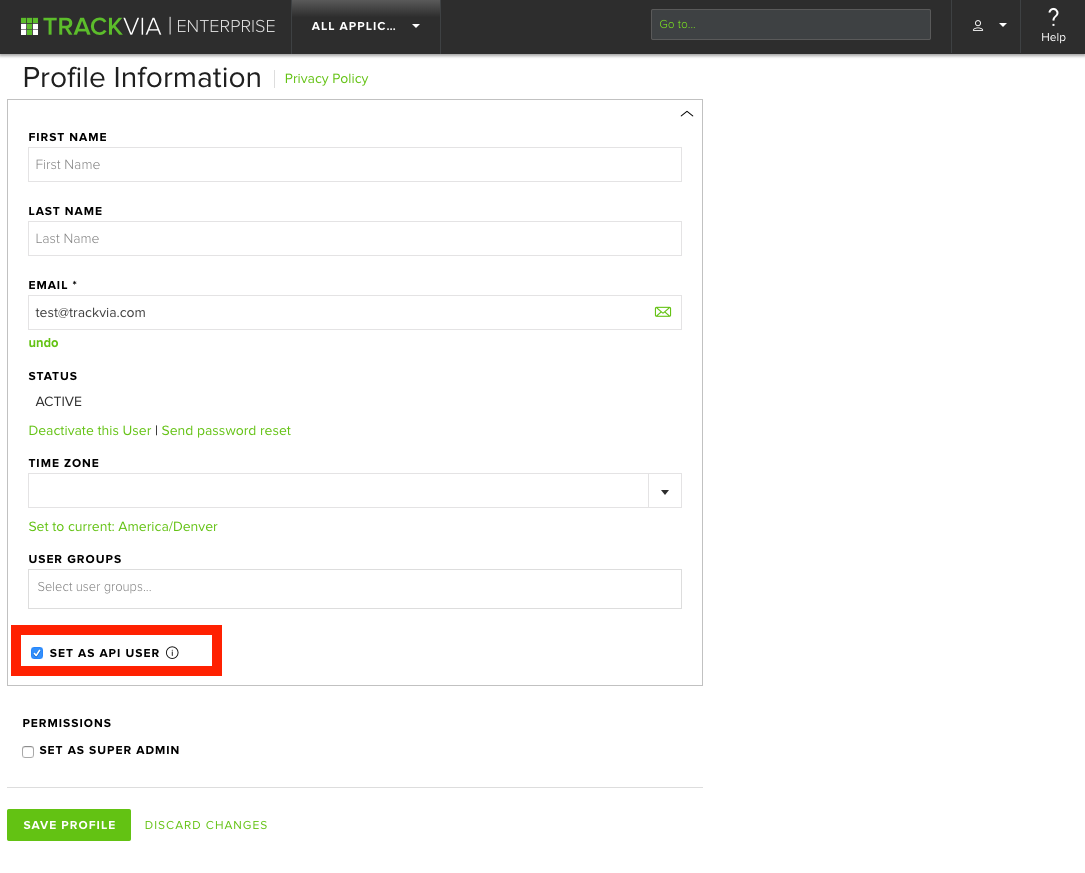Enable the Set as Super Admin checkbox
1085x873 pixels.
click(x=28, y=751)
